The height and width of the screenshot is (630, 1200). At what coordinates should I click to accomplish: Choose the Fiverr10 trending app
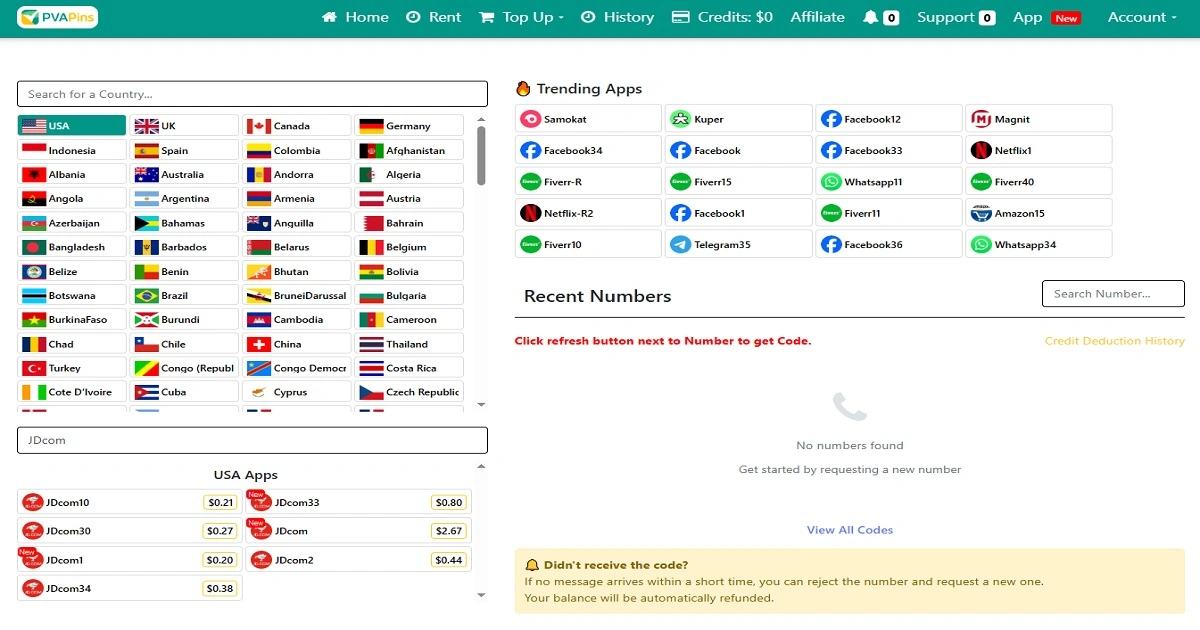(x=588, y=244)
